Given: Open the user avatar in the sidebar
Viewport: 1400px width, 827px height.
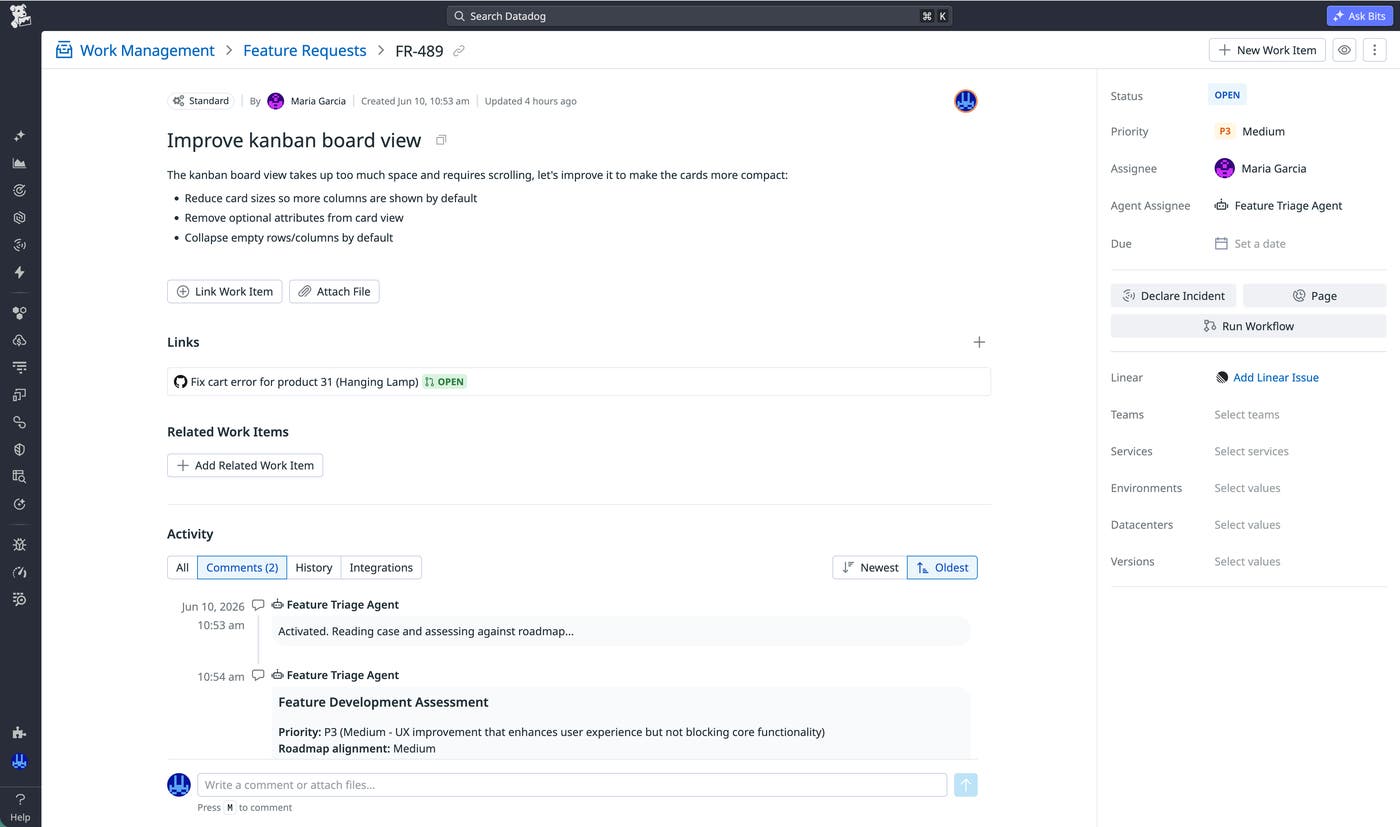Looking at the screenshot, I should click(19, 761).
